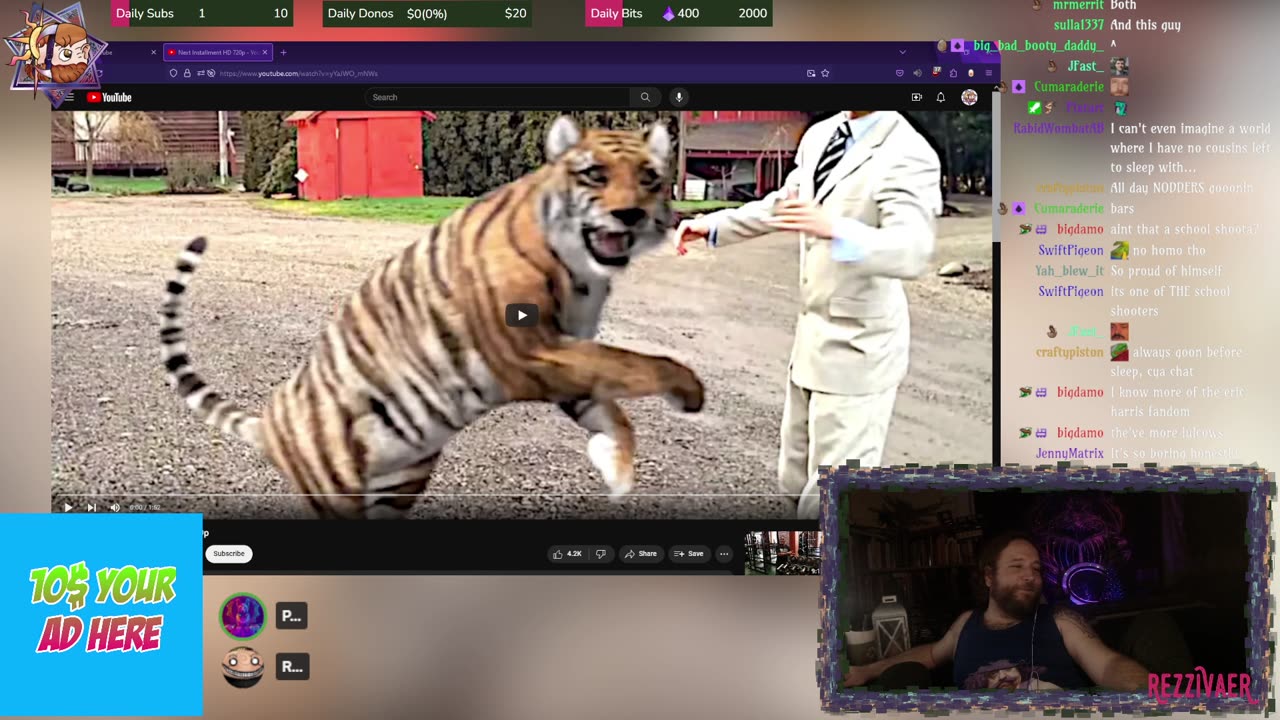Skip to next video in player controls

click(x=91, y=508)
